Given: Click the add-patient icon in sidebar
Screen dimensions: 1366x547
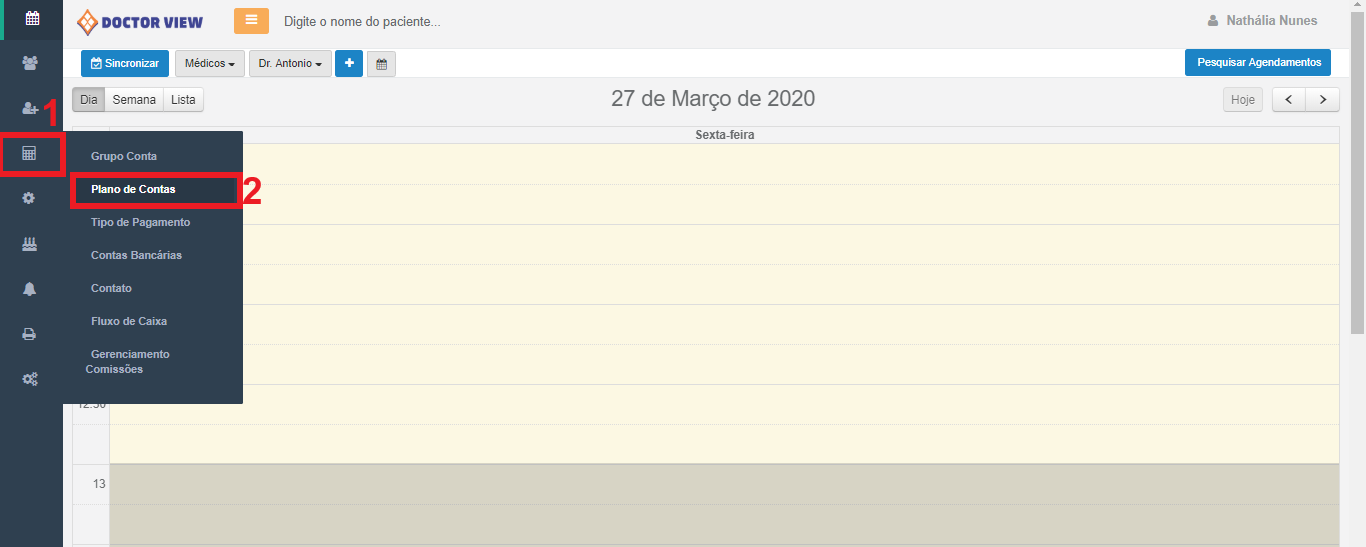Looking at the screenshot, I should click(x=30, y=108).
